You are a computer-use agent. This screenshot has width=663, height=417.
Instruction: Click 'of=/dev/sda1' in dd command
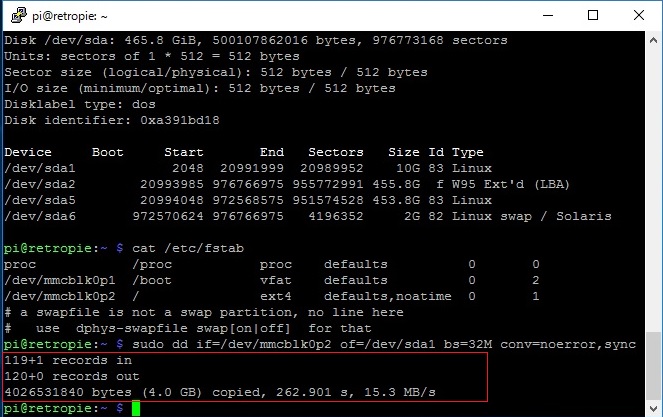coord(388,344)
